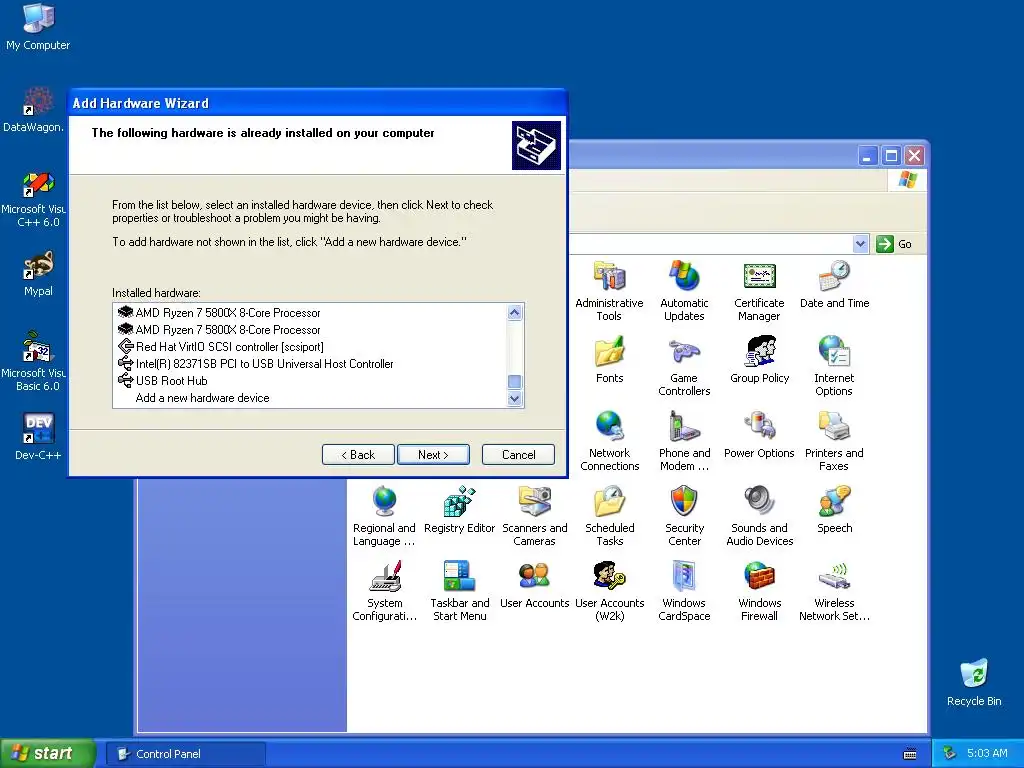Click the system tray notification icon
Image resolution: width=1024 pixels, height=768 pixels.
pos(950,754)
